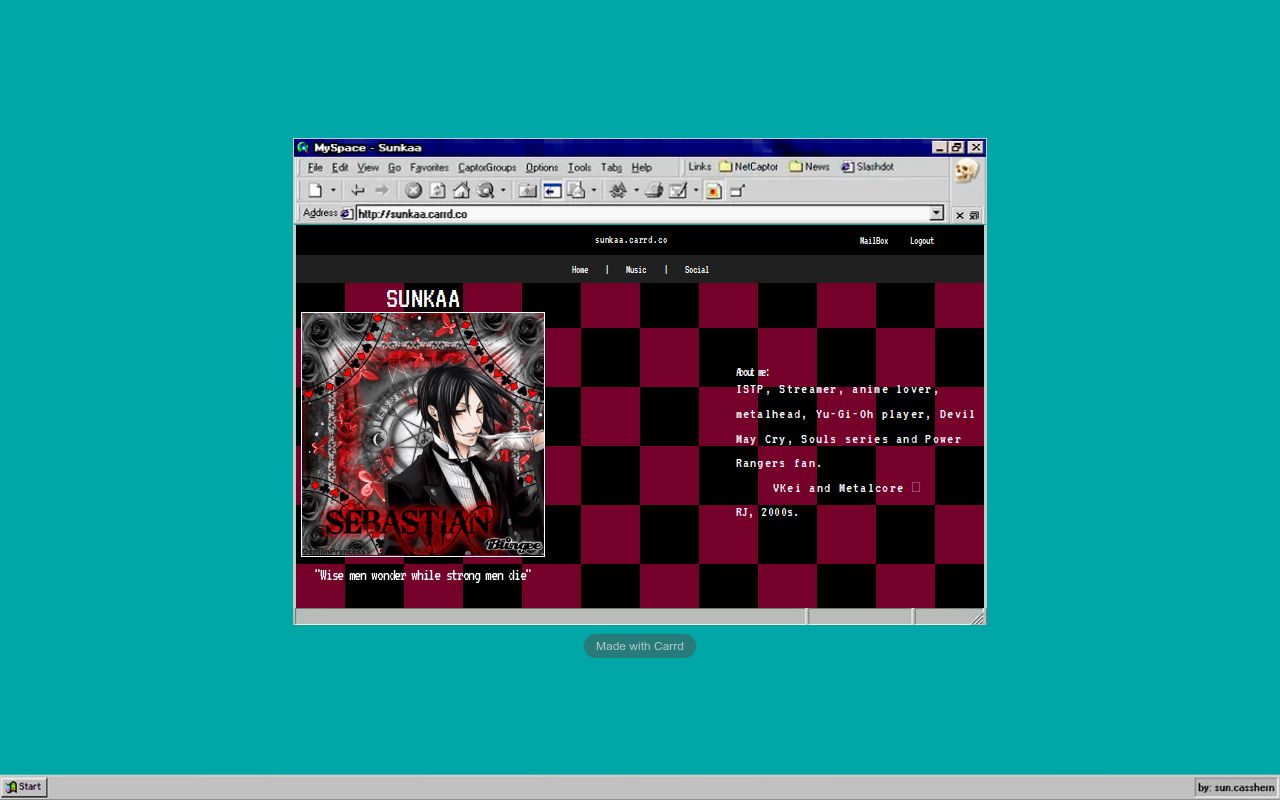1280x800 pixels.
Task: Click the Sebastian profile picture
Action: point(423,434)
